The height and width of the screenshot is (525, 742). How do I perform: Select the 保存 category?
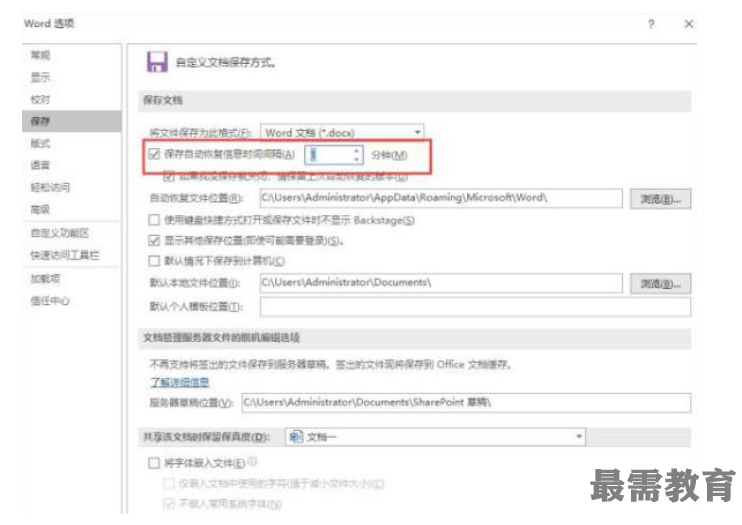pyautogui.click(x=71, y=121)
